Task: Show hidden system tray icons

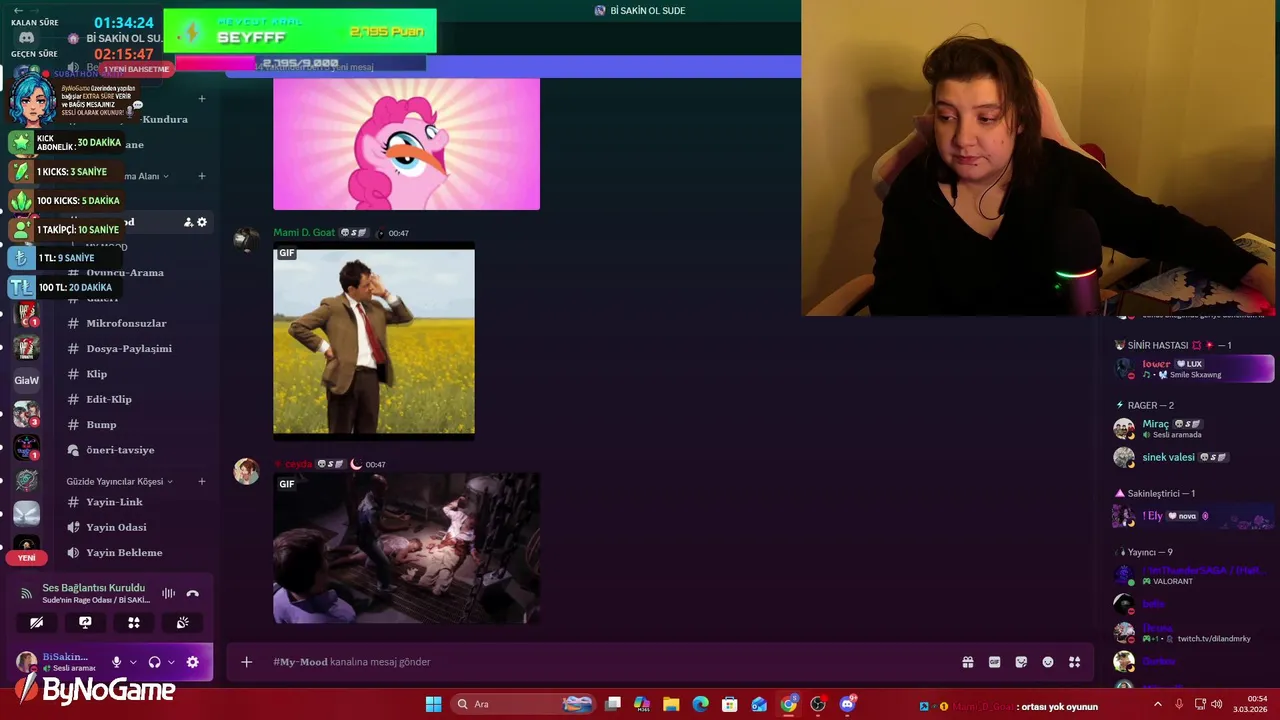Action: click(x=1160, y=704)
